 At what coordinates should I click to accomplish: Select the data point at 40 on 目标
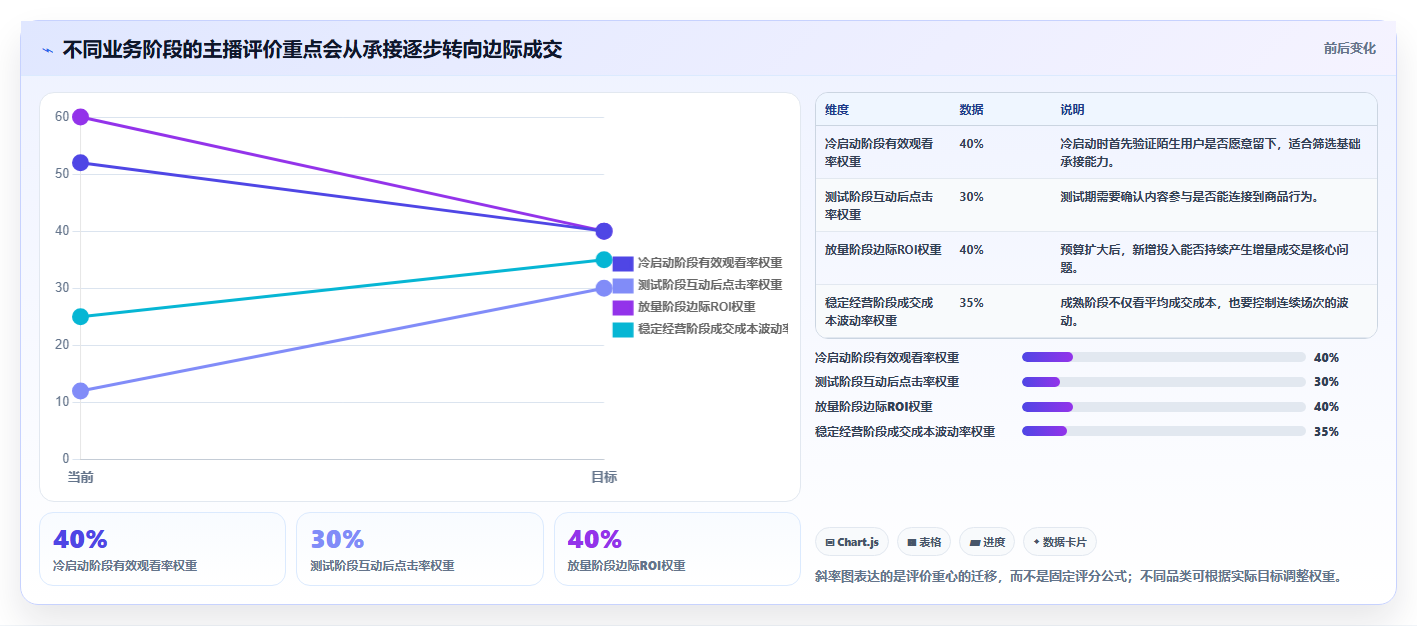(604, 231)
